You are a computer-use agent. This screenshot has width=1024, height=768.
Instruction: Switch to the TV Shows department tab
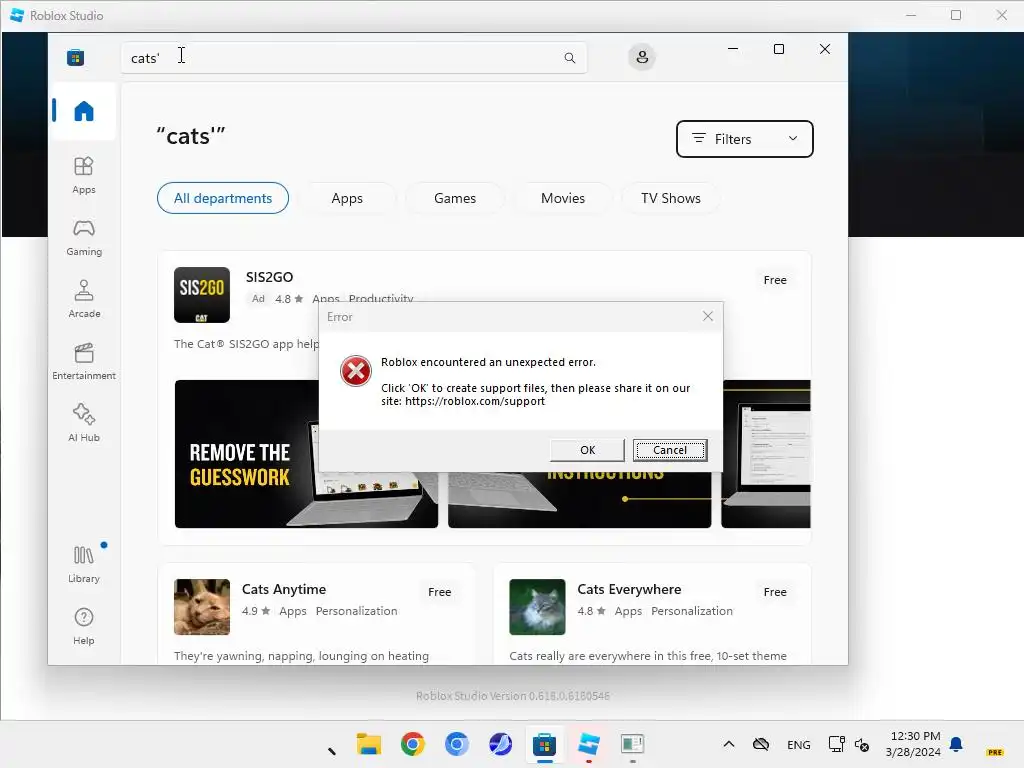(671, 198)
